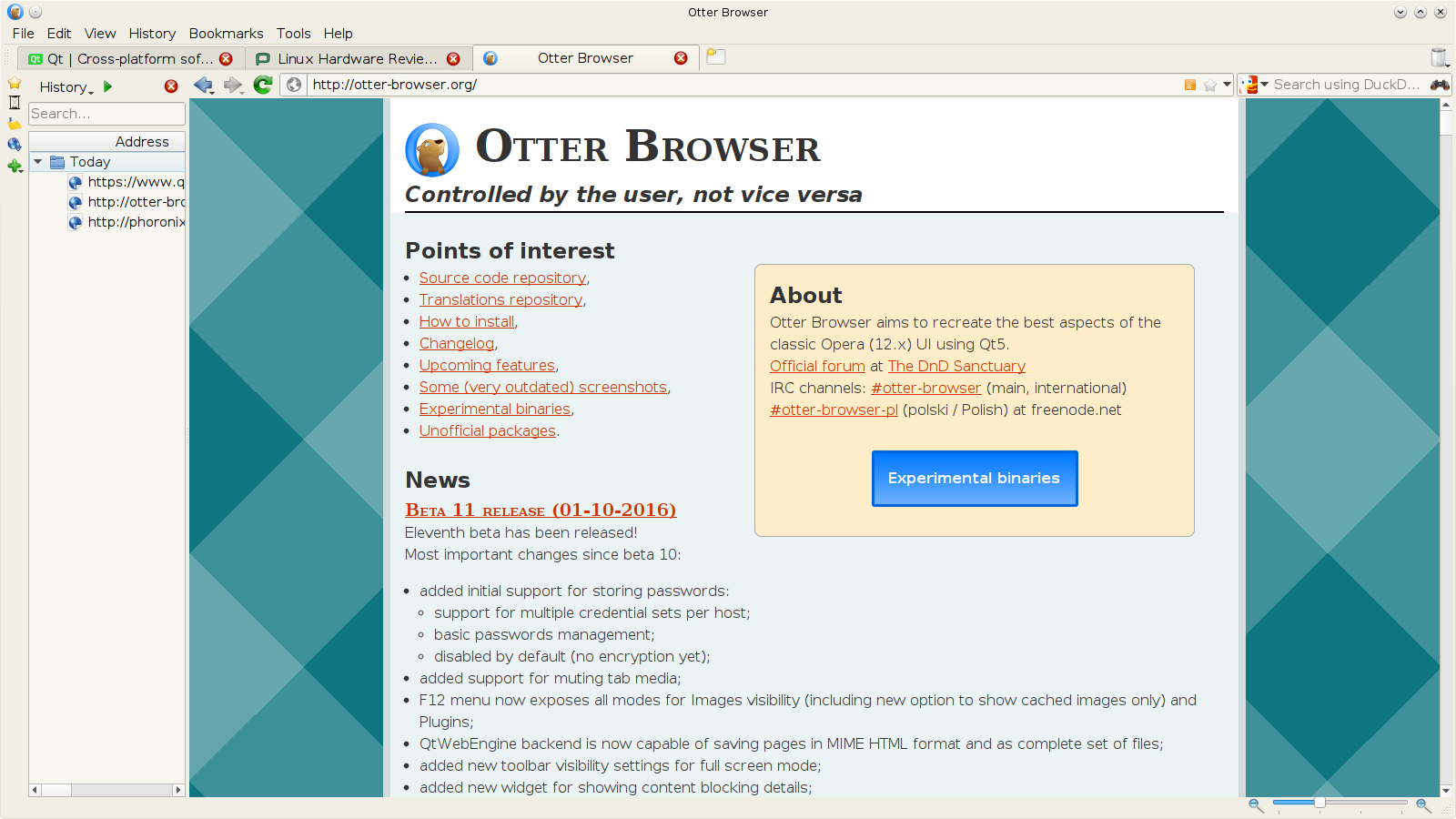Adjust the page zoom slider handle
The image size is (1456, 819).
pos(1319,802)
